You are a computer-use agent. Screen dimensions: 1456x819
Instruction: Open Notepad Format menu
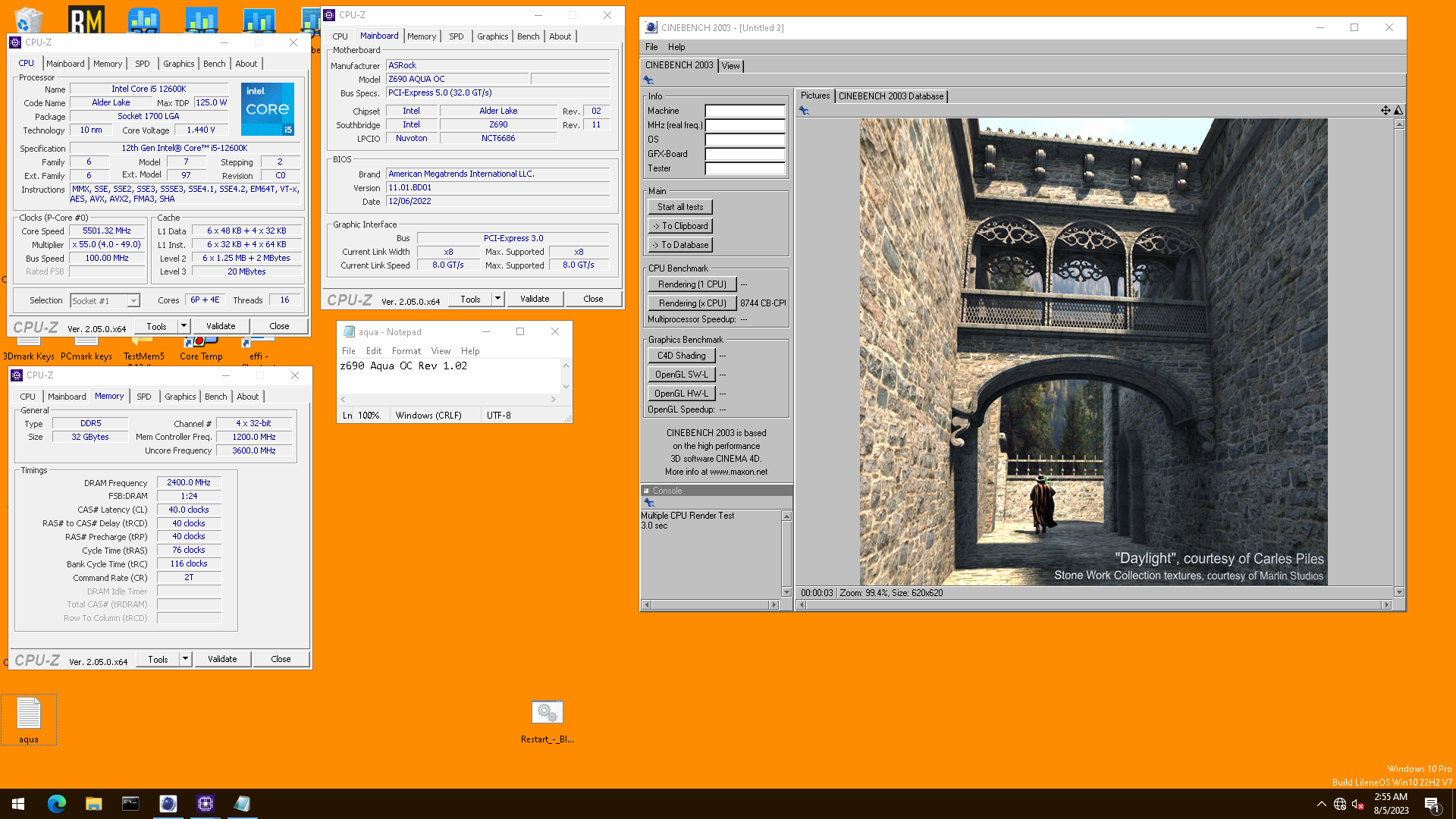pos(406,351)
